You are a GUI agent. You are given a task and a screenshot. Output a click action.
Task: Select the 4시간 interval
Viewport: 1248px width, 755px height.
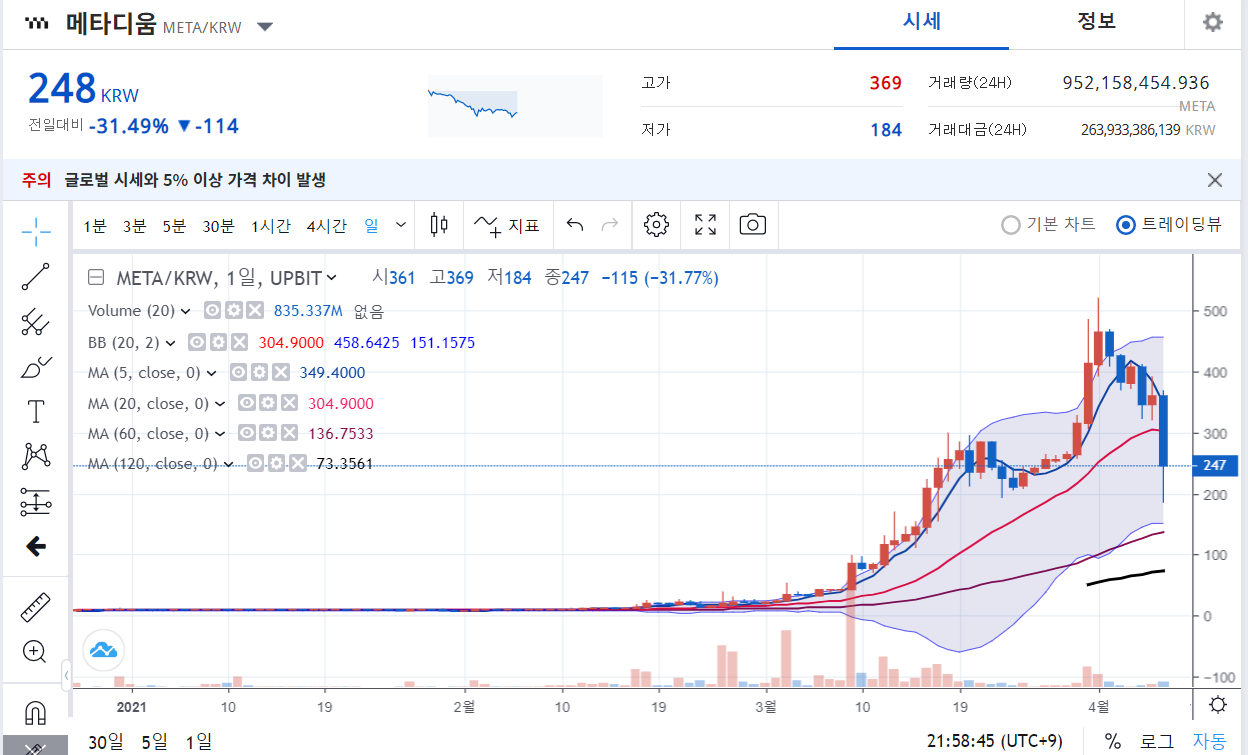coord(327,226)
